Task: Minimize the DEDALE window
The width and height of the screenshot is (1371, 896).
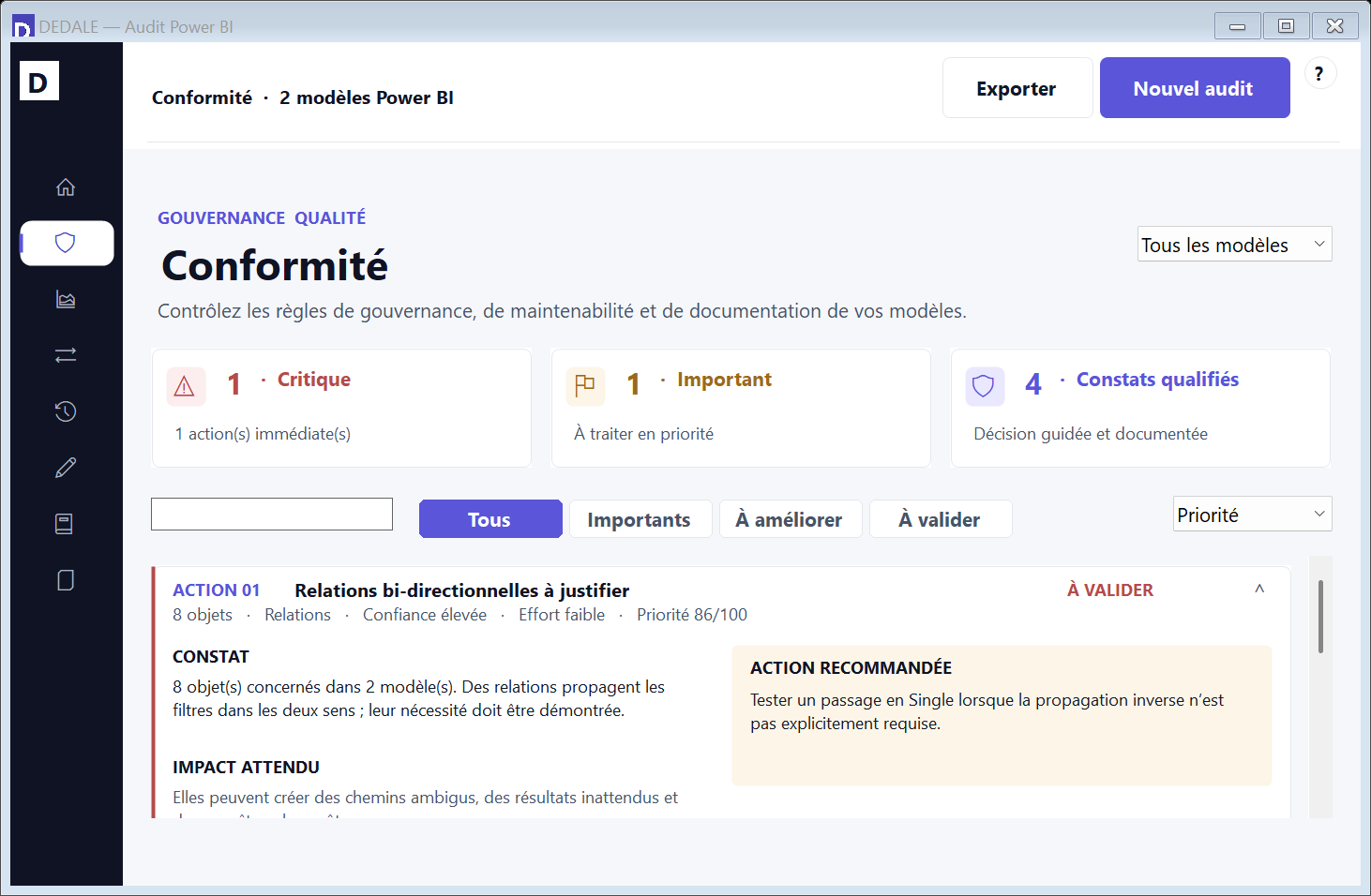Action: 1238,26
